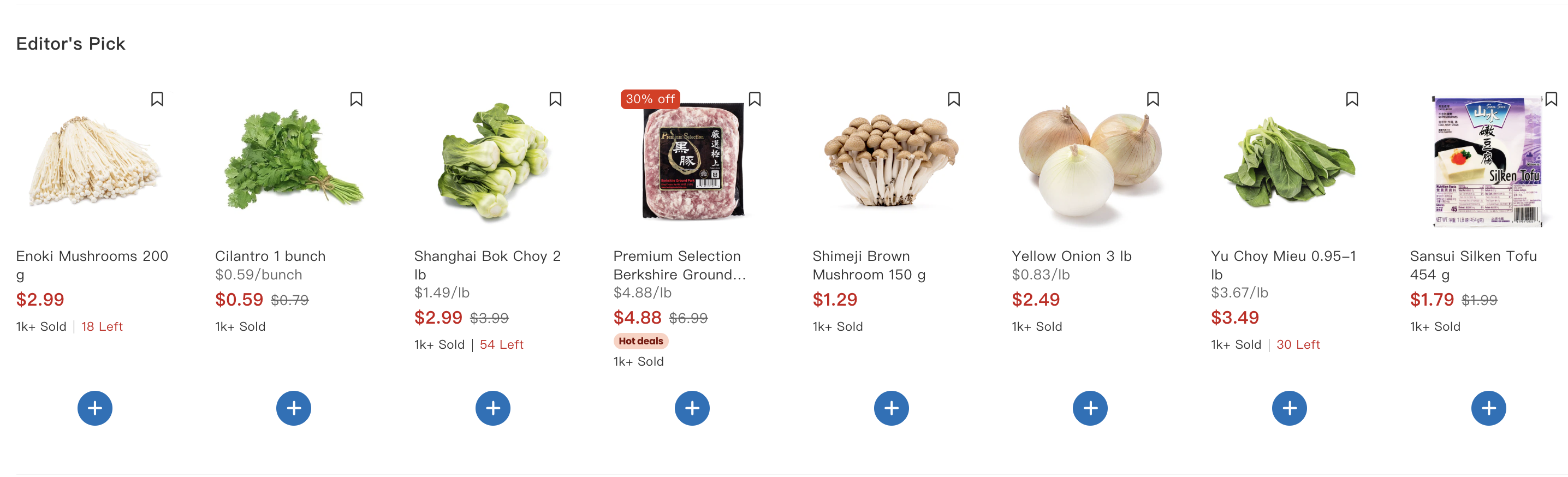Bookmark the Yellow Onion item

1153,99
